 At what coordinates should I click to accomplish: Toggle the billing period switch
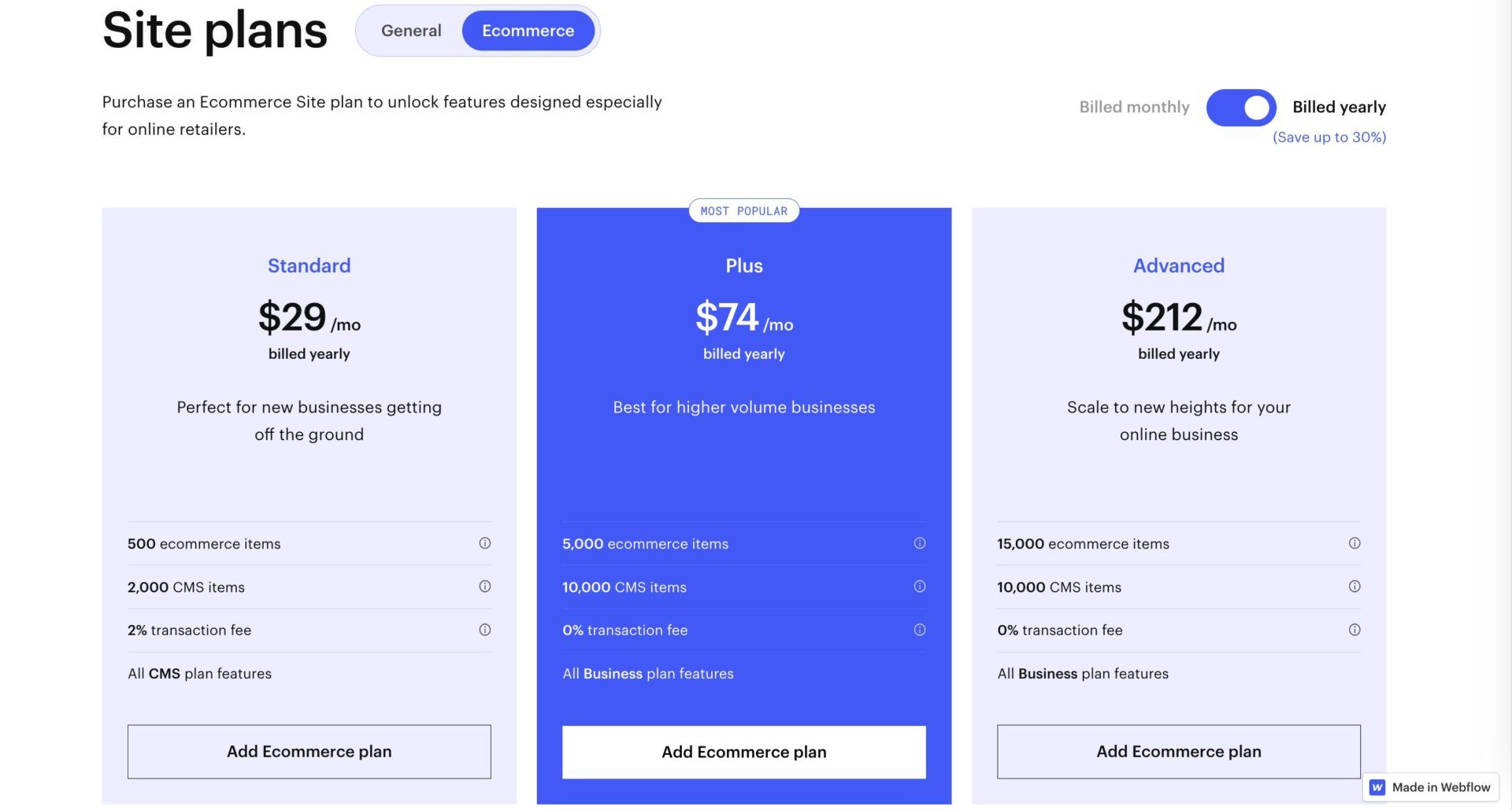click(x=1241, y=107)
